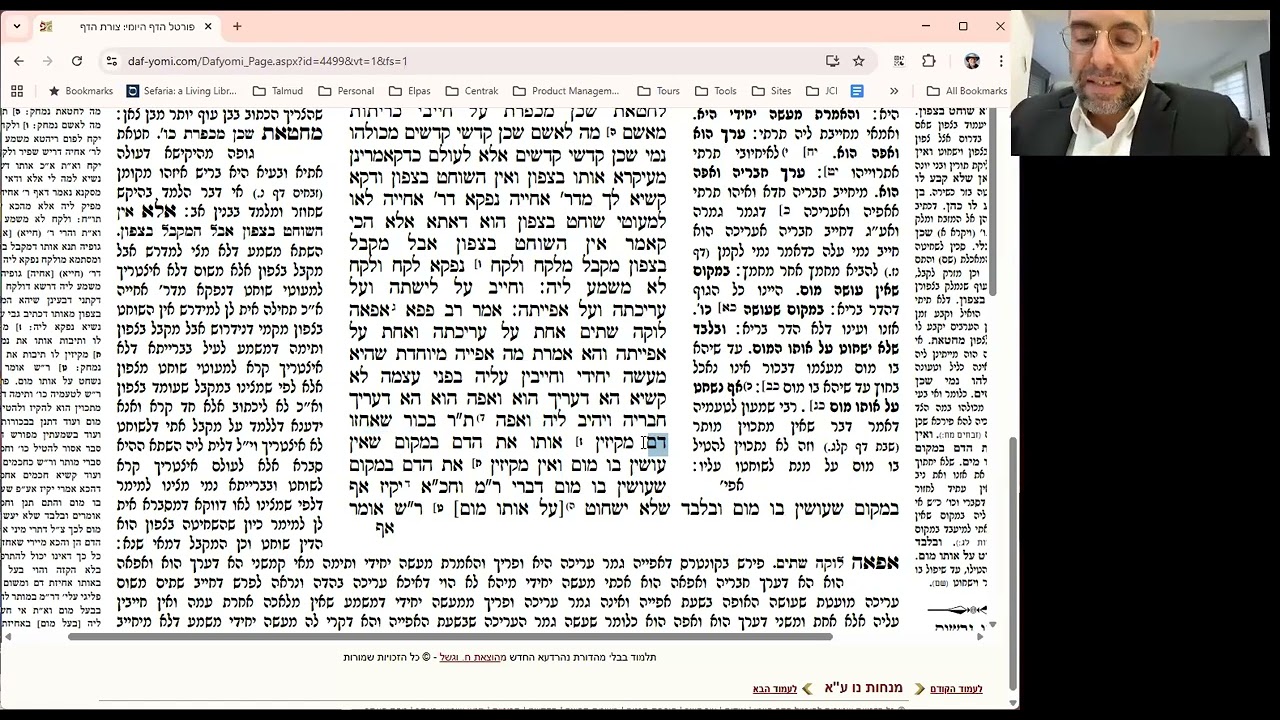Click the highlighted word דם in Talmud text
The width and height of the screenshot is (1280, 720).
pos(656,442)
